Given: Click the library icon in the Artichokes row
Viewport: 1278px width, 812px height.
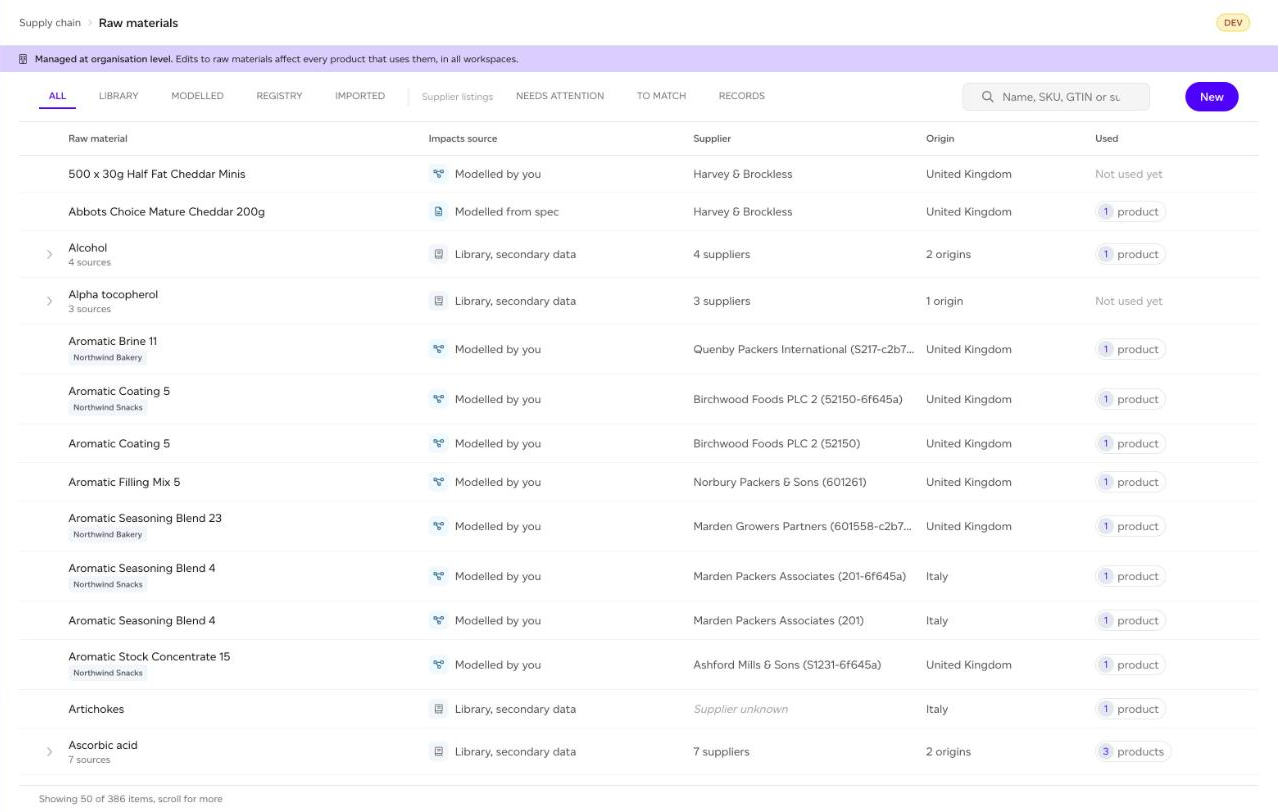Looking at the screenshot, I should [438, 709].
